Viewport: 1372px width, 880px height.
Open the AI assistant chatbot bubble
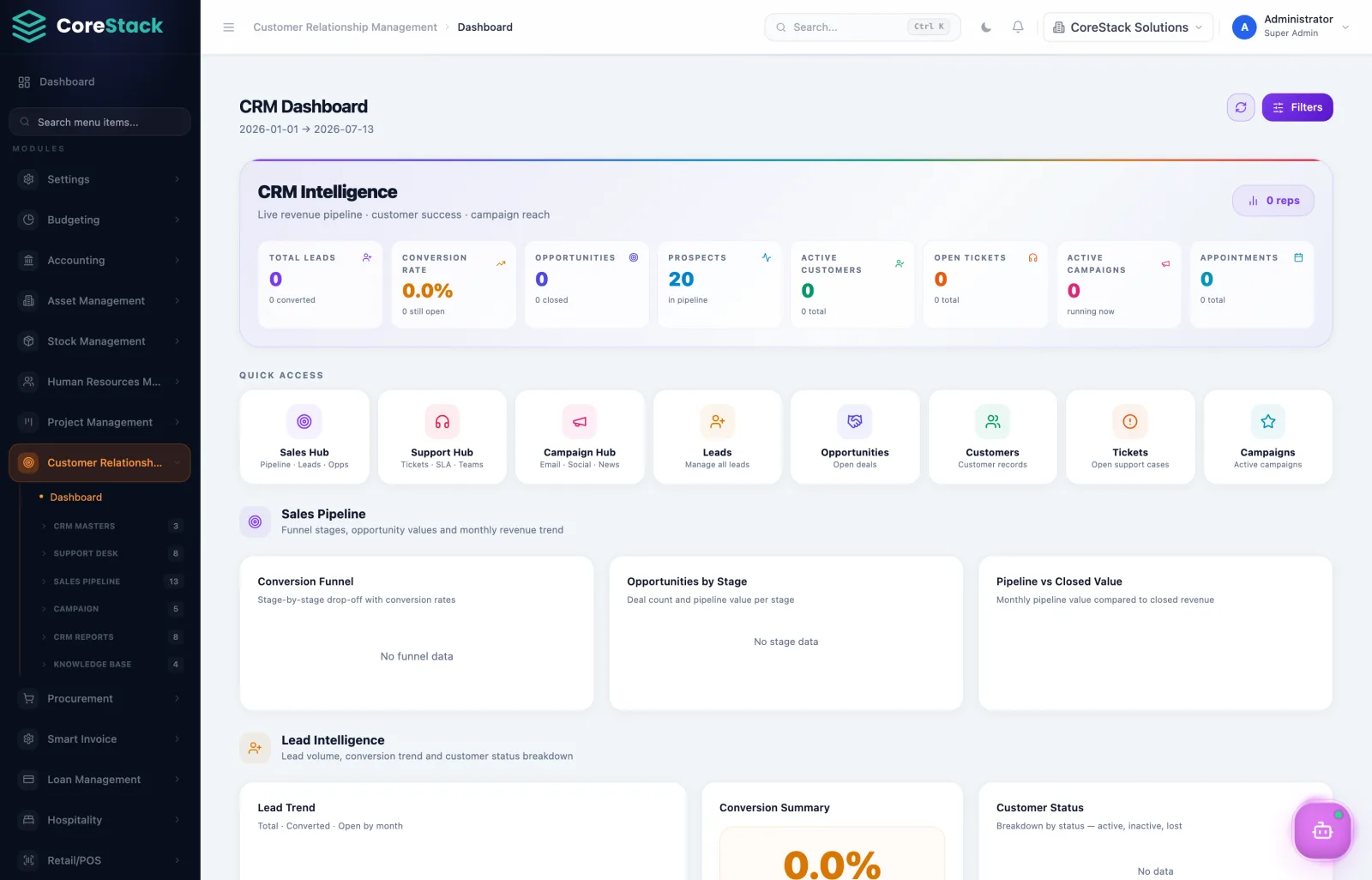1322,829
